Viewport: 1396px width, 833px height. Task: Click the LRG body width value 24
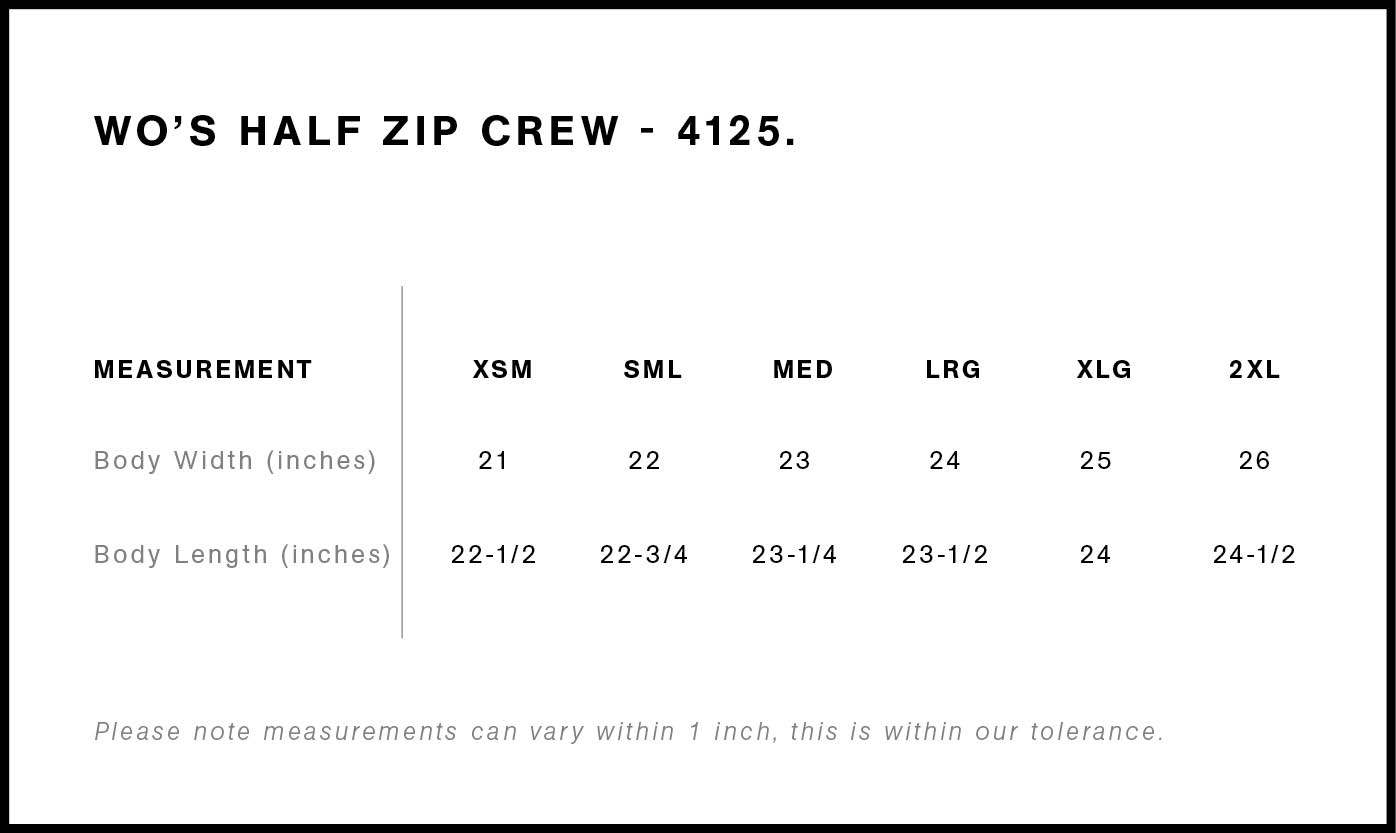tap(945, 461)
